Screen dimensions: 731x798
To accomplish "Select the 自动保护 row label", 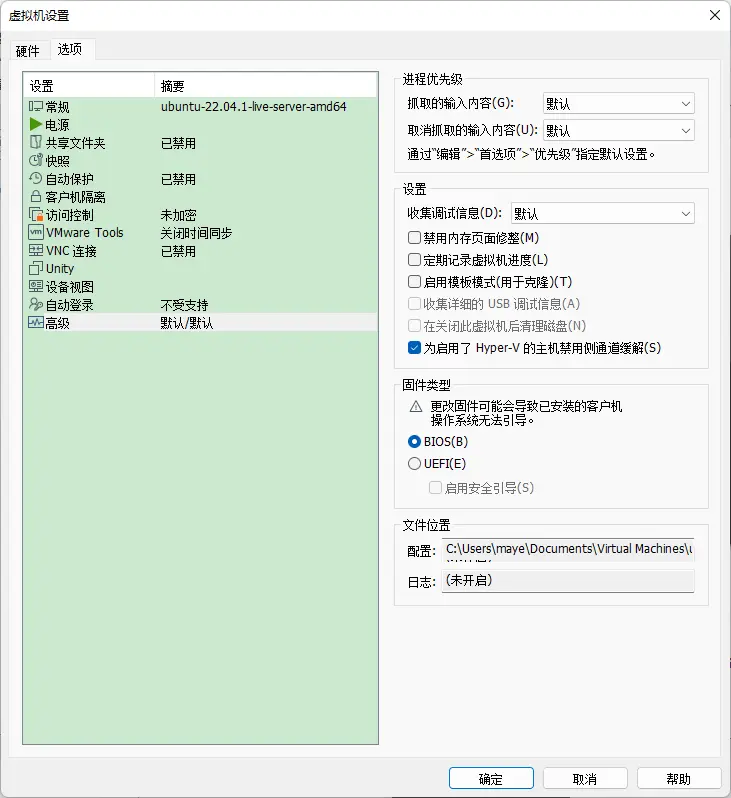I will 69,179.
